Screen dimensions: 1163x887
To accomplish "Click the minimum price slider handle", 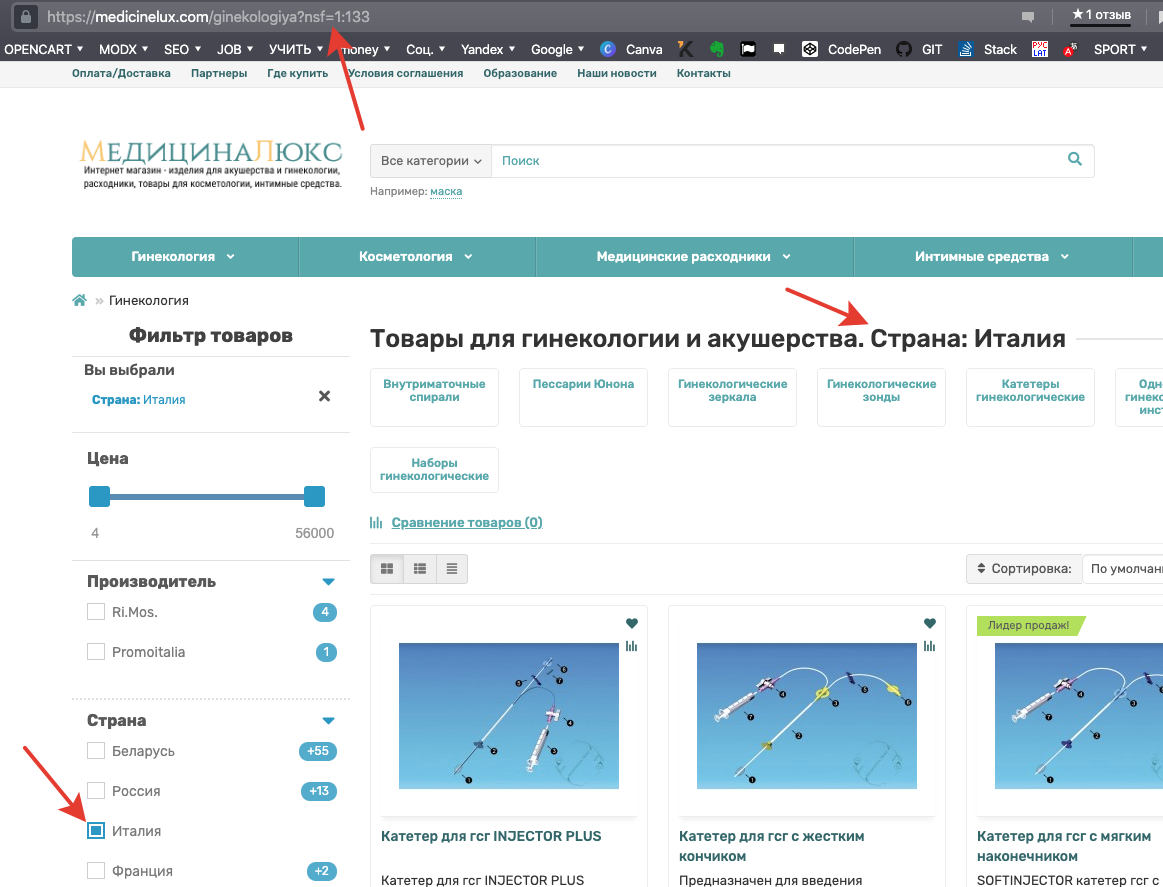I will pyautogui.click(x=99, y=496).
